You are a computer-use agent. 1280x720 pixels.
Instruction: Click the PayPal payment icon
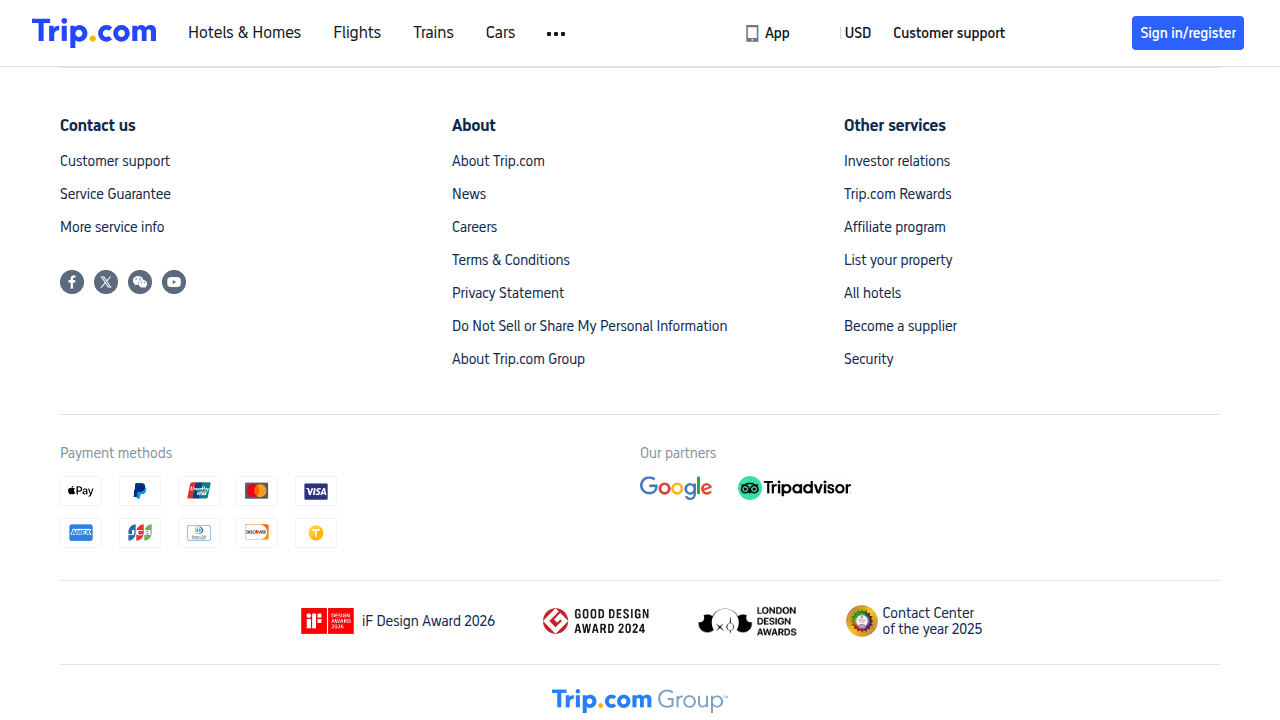140,491
